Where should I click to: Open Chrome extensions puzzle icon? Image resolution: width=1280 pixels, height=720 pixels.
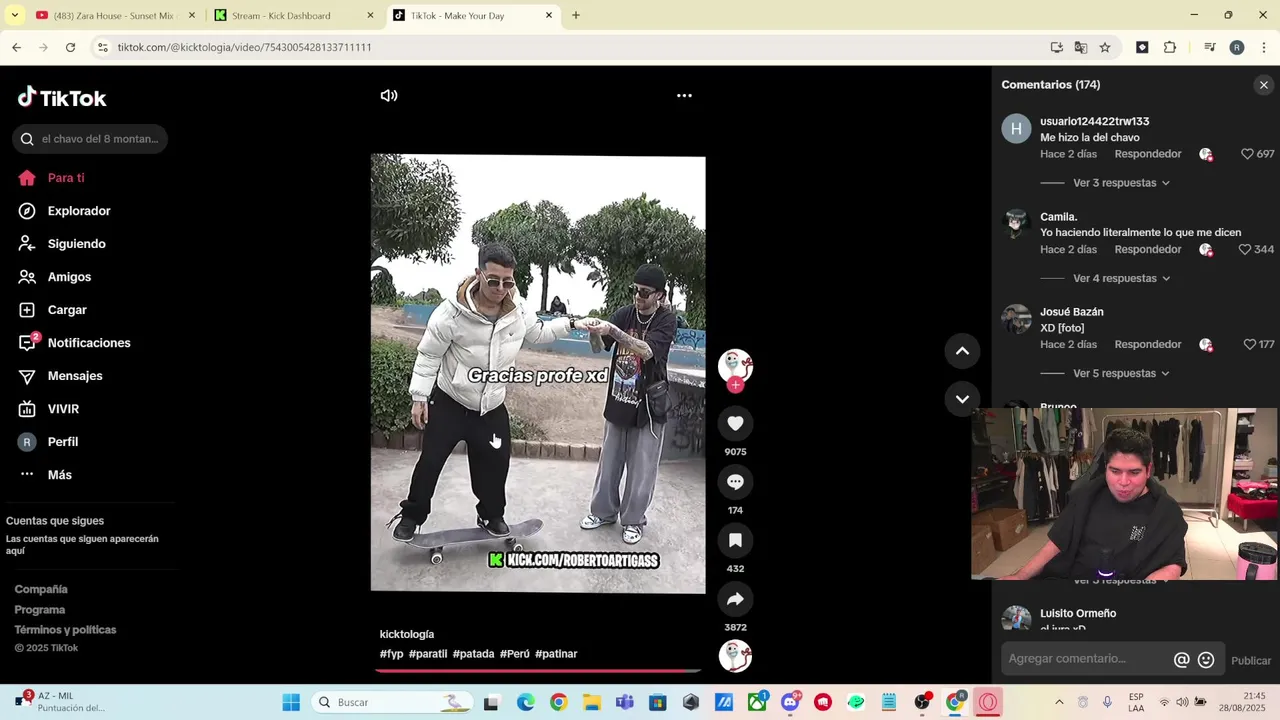coord(1170,47)
